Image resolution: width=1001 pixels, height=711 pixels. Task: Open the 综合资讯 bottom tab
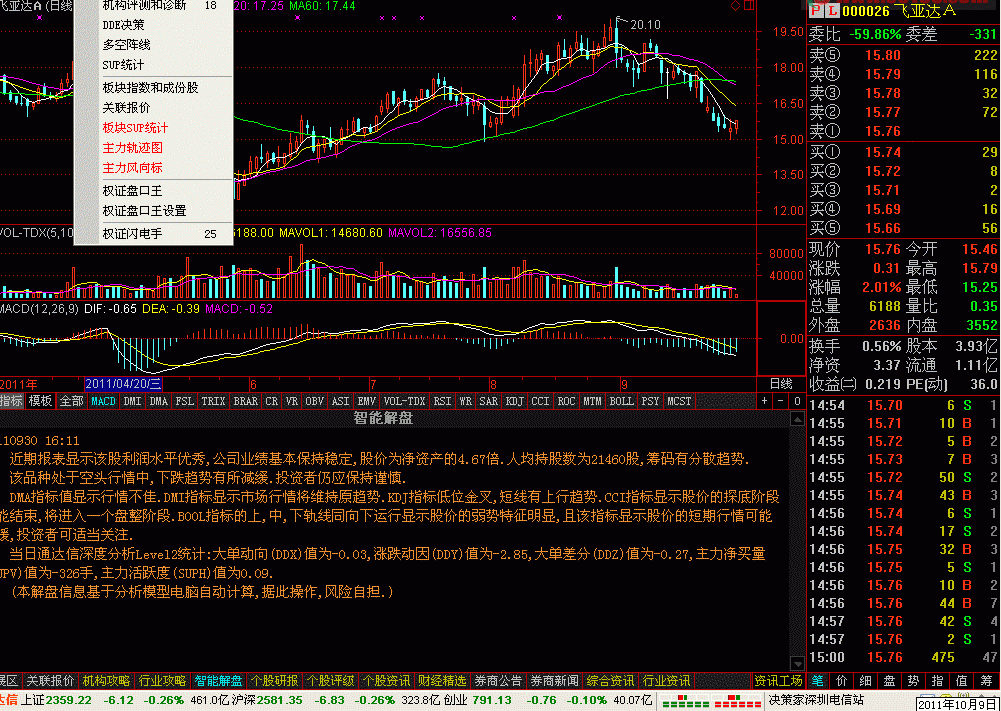click(x=611, y=681)
